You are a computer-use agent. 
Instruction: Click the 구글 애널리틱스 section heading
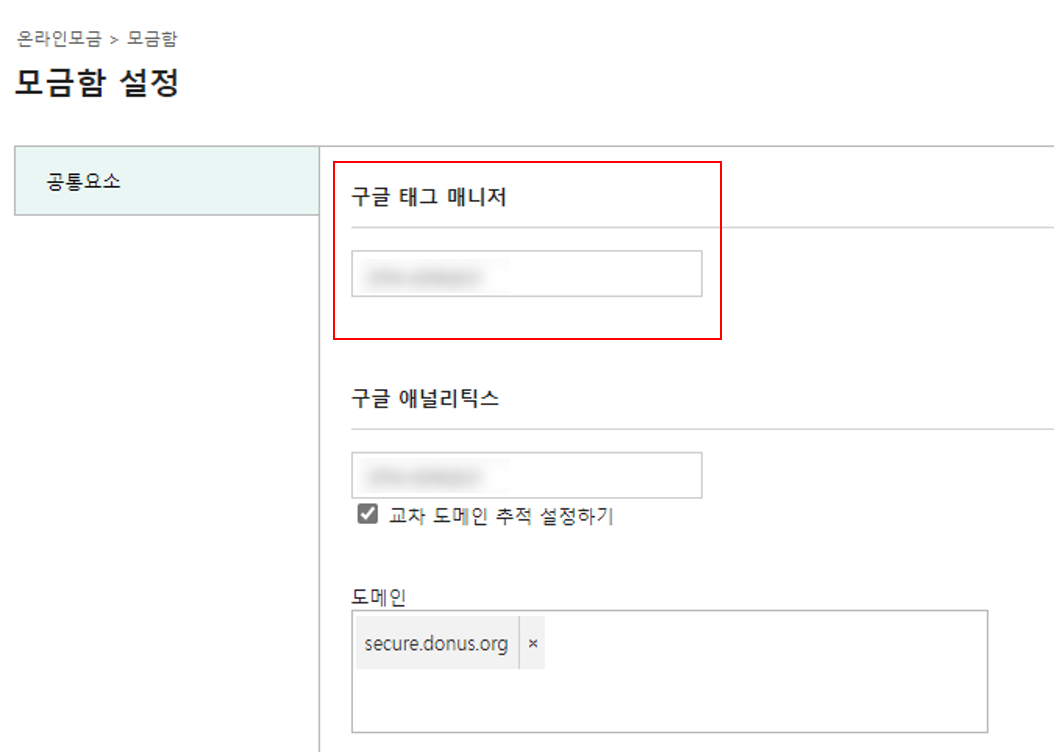pos(425,399)
